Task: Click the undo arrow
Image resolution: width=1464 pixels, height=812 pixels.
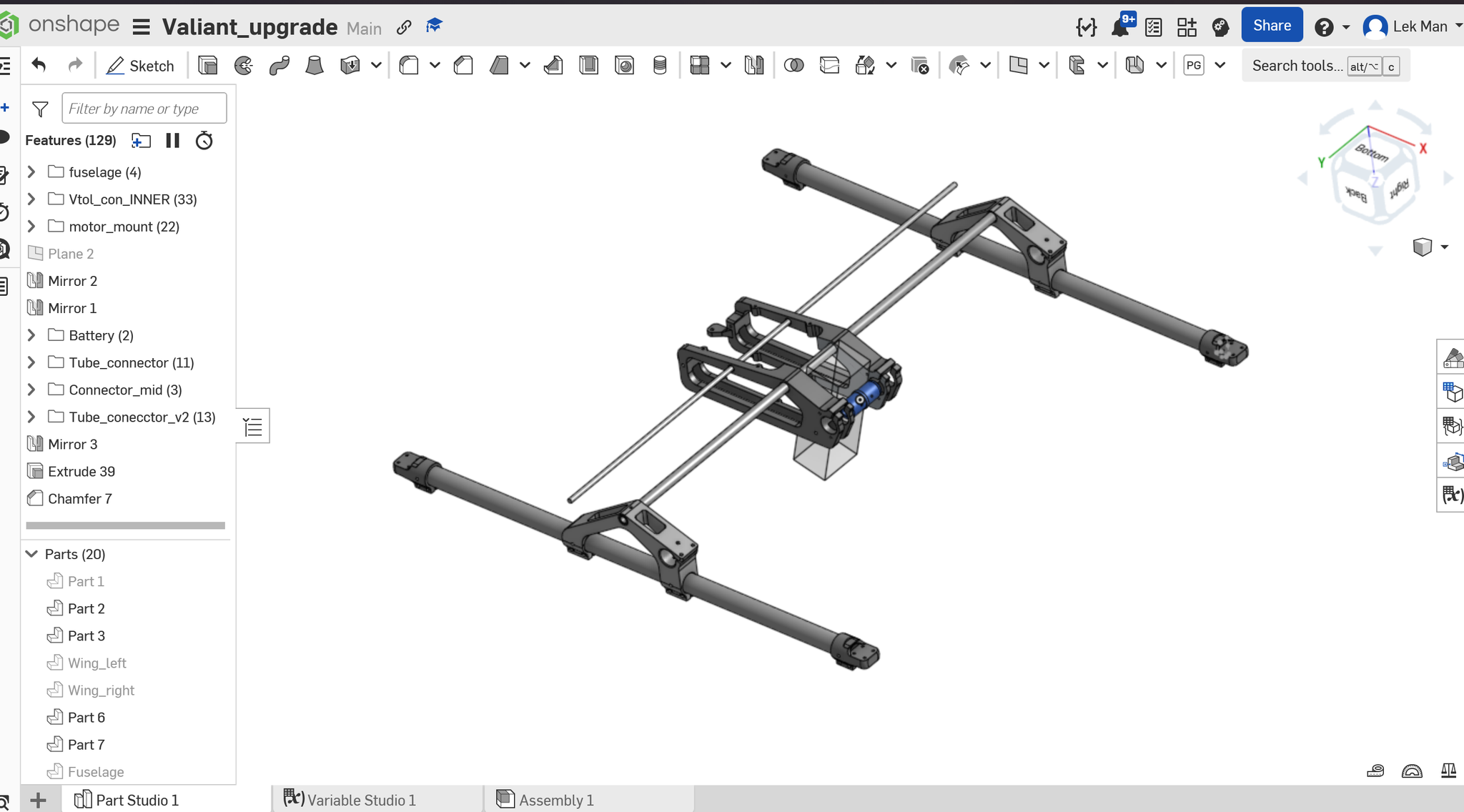Action: (x=39, y=66)
